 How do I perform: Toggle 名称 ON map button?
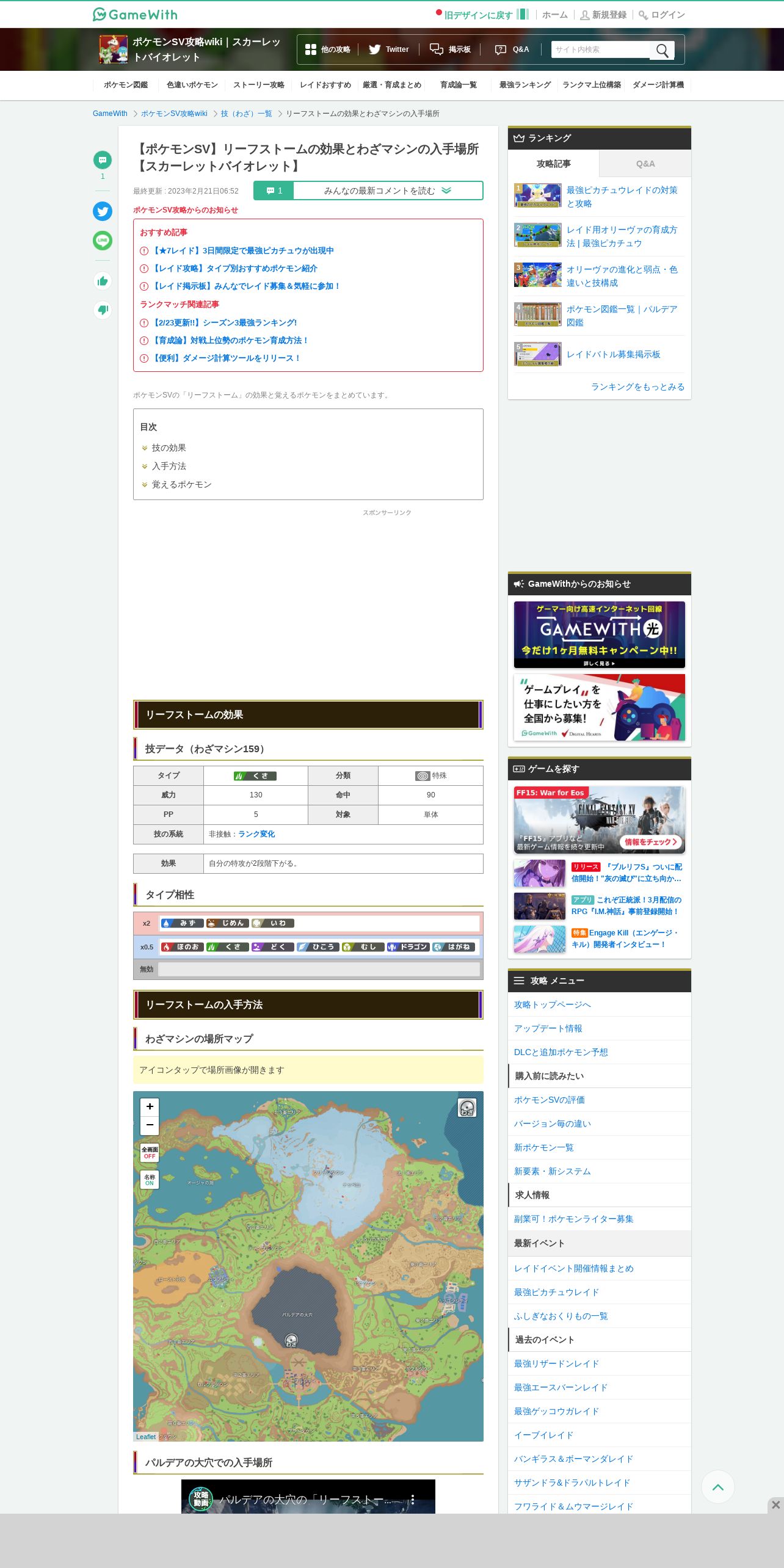click(150, 1180)
